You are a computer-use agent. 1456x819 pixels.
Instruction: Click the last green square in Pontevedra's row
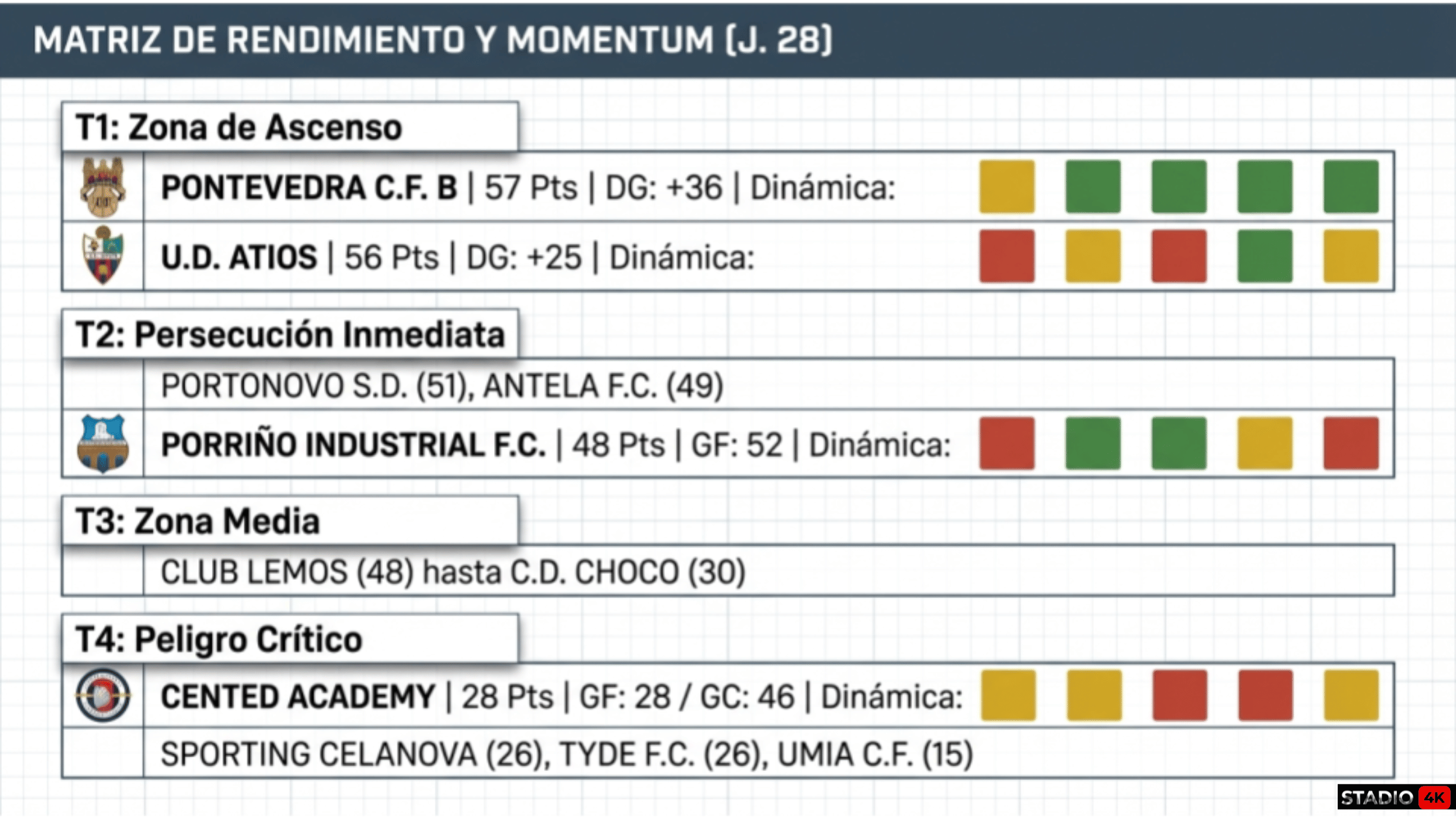pyautogui.click(x=1351, y=187)
